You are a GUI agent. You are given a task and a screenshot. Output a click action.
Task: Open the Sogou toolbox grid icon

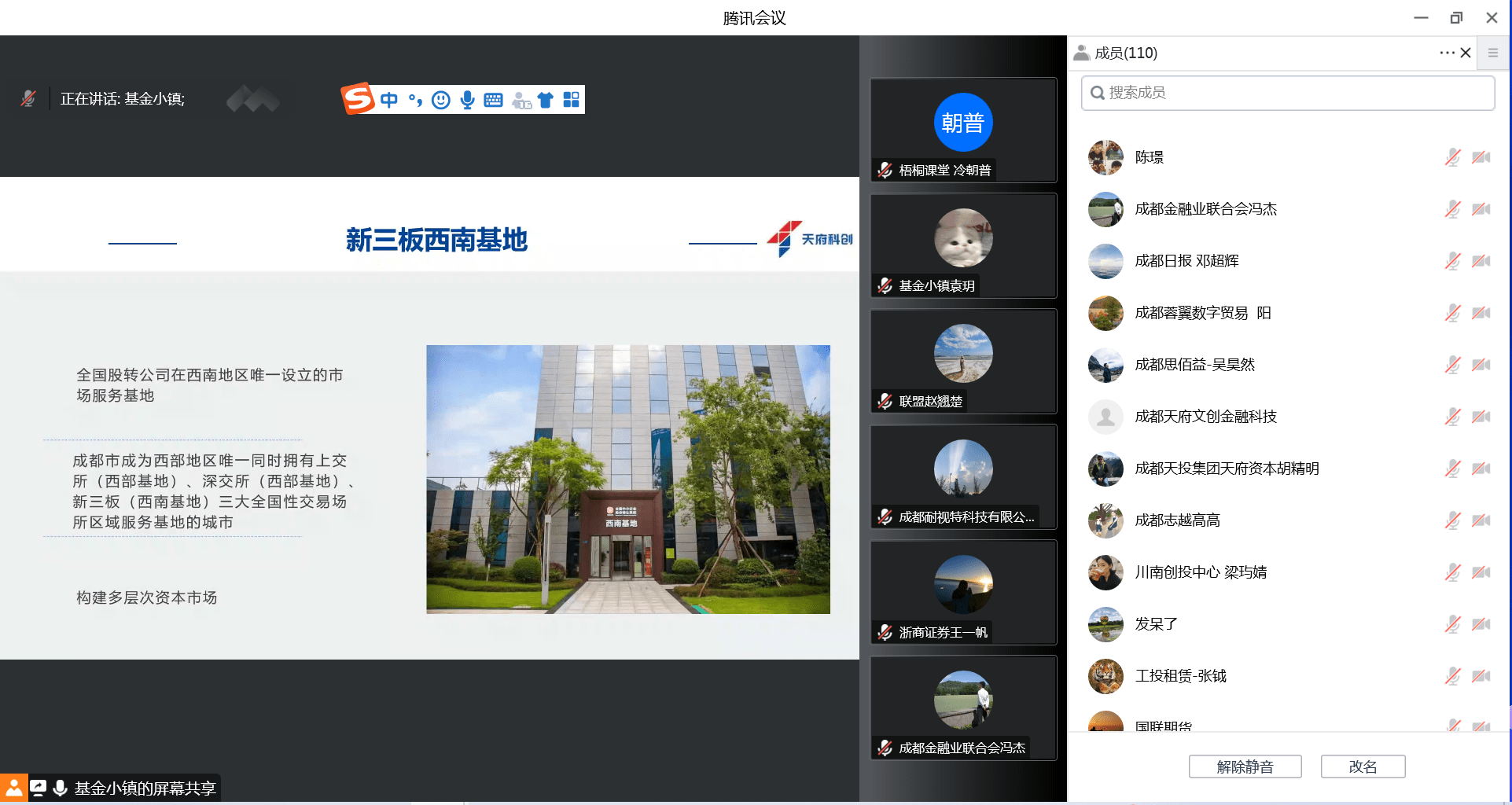572,100
